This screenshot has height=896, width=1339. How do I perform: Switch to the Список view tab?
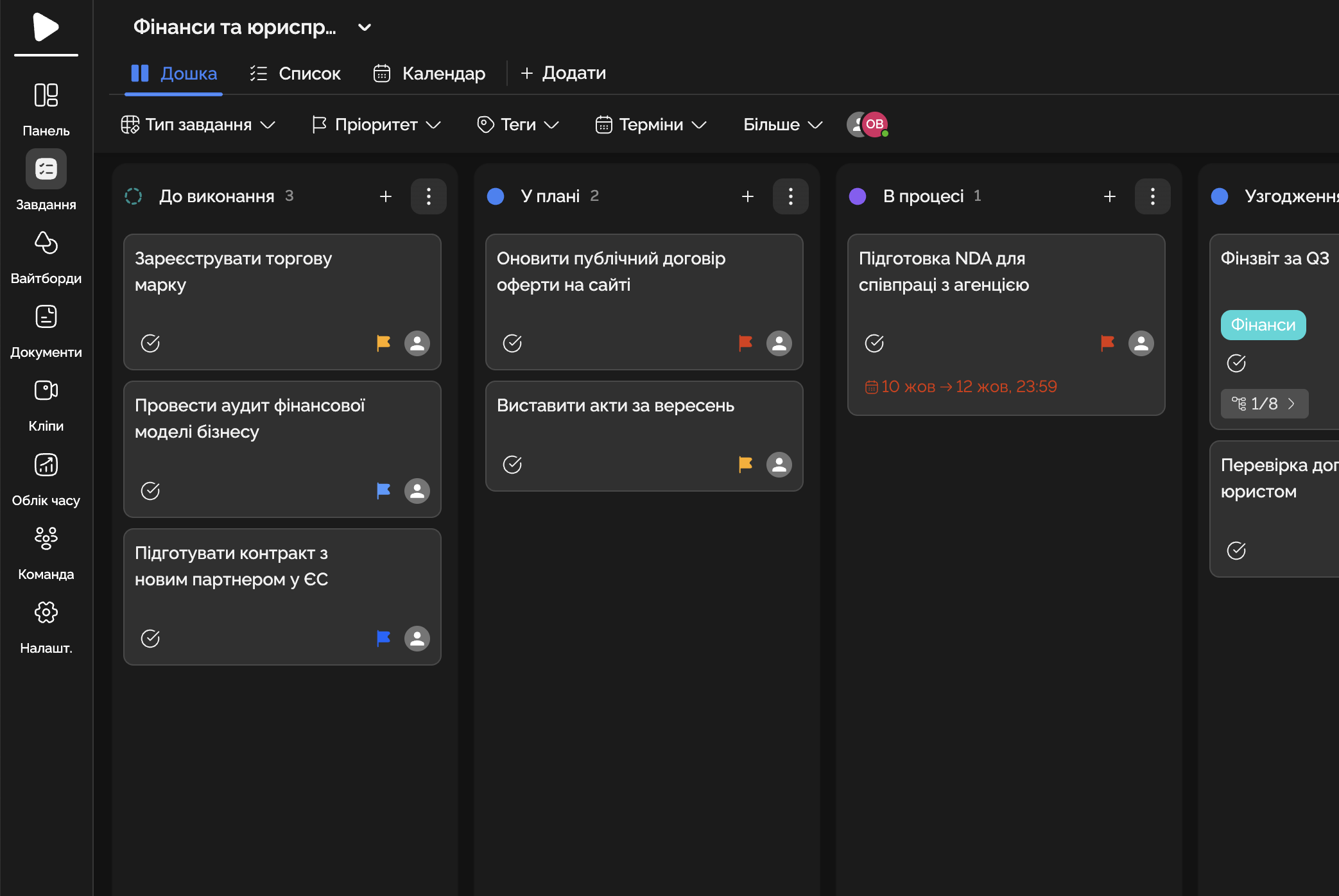click(295, 74)
